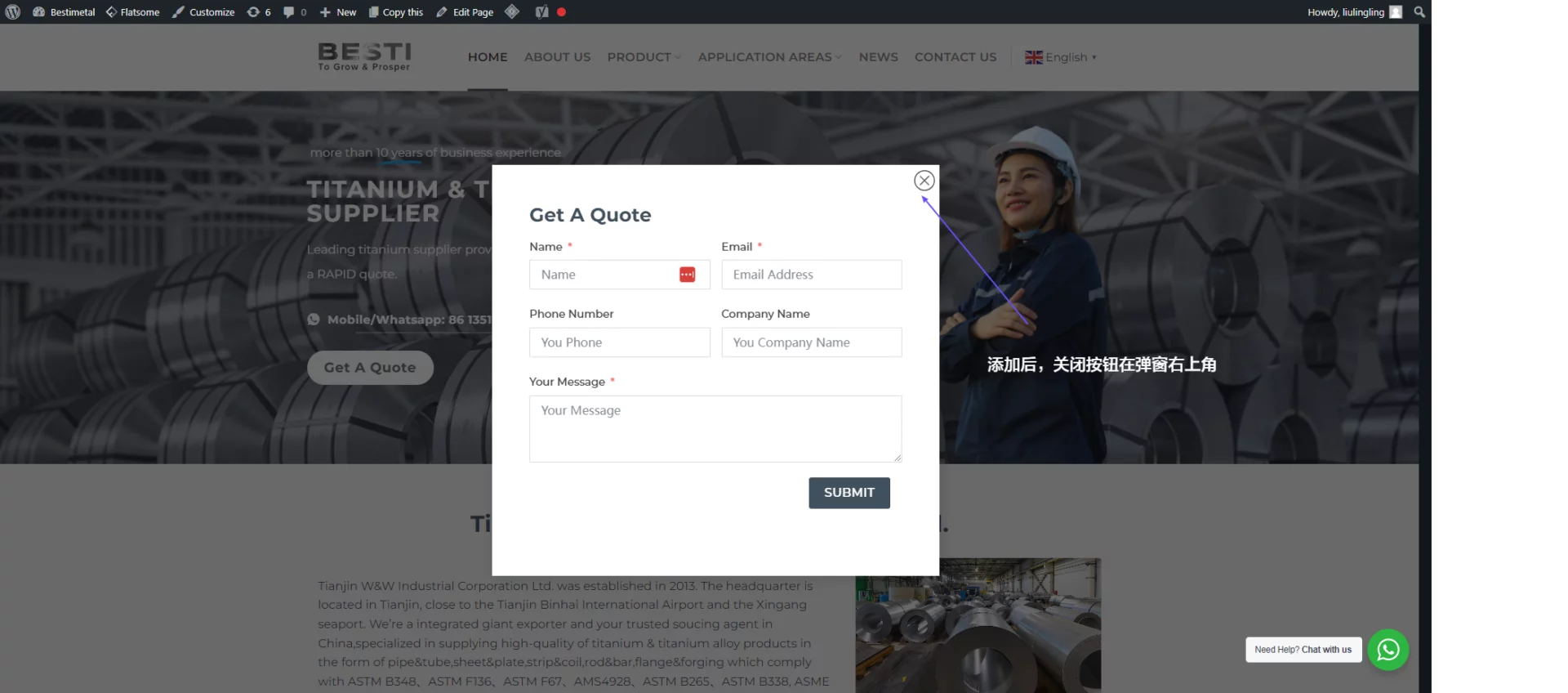
Task: Click the Get A Quote popup heading
Action: tap(590, 215)
